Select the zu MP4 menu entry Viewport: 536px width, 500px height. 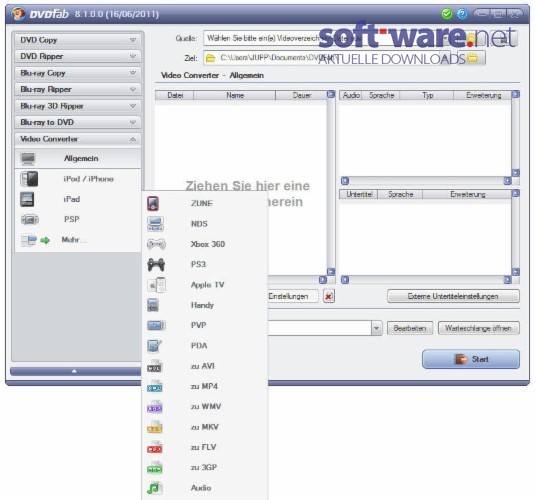(x=205, y=386)
